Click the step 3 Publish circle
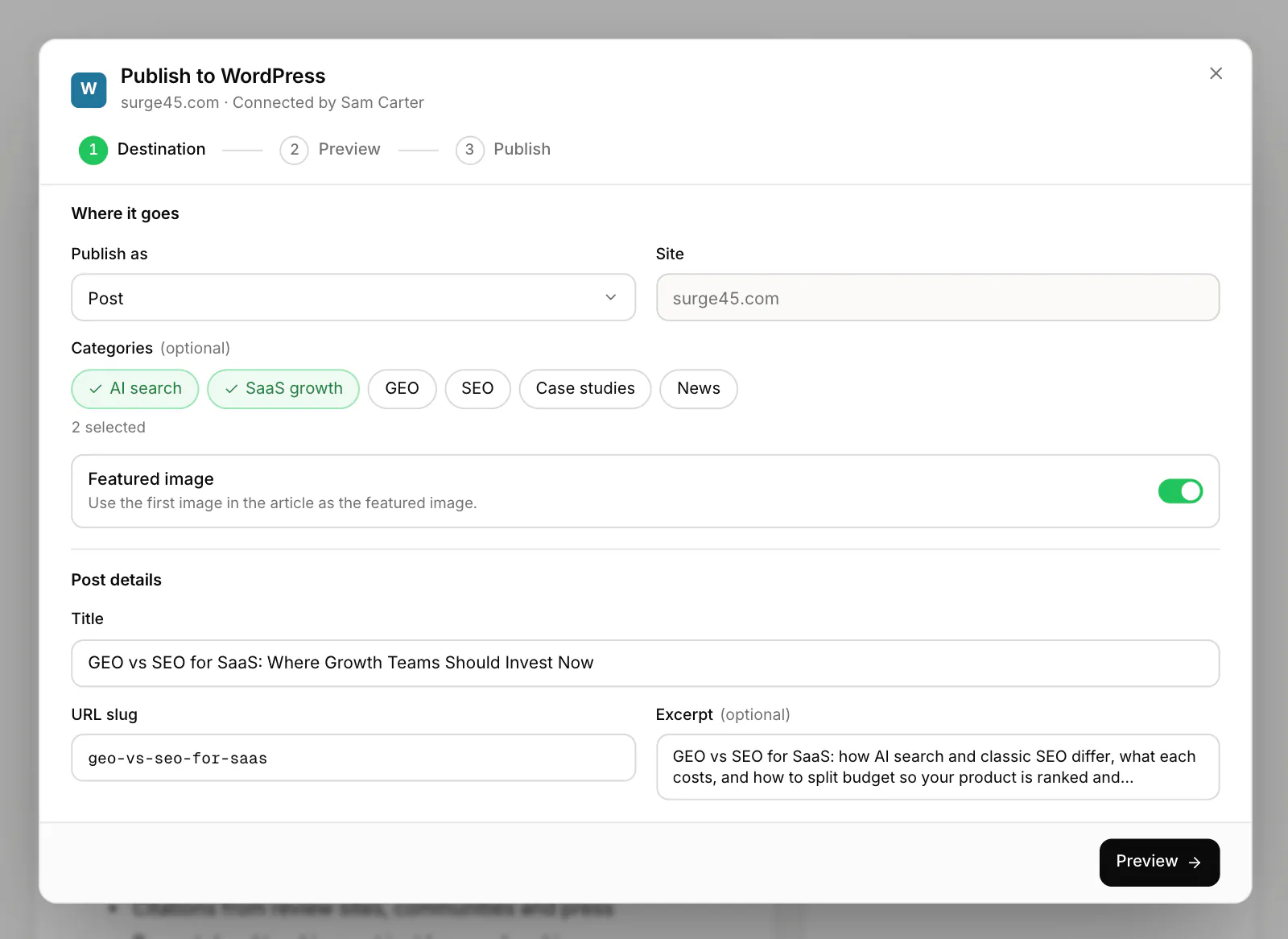This screenshot has width=1288, height=939. coord(469,150)
